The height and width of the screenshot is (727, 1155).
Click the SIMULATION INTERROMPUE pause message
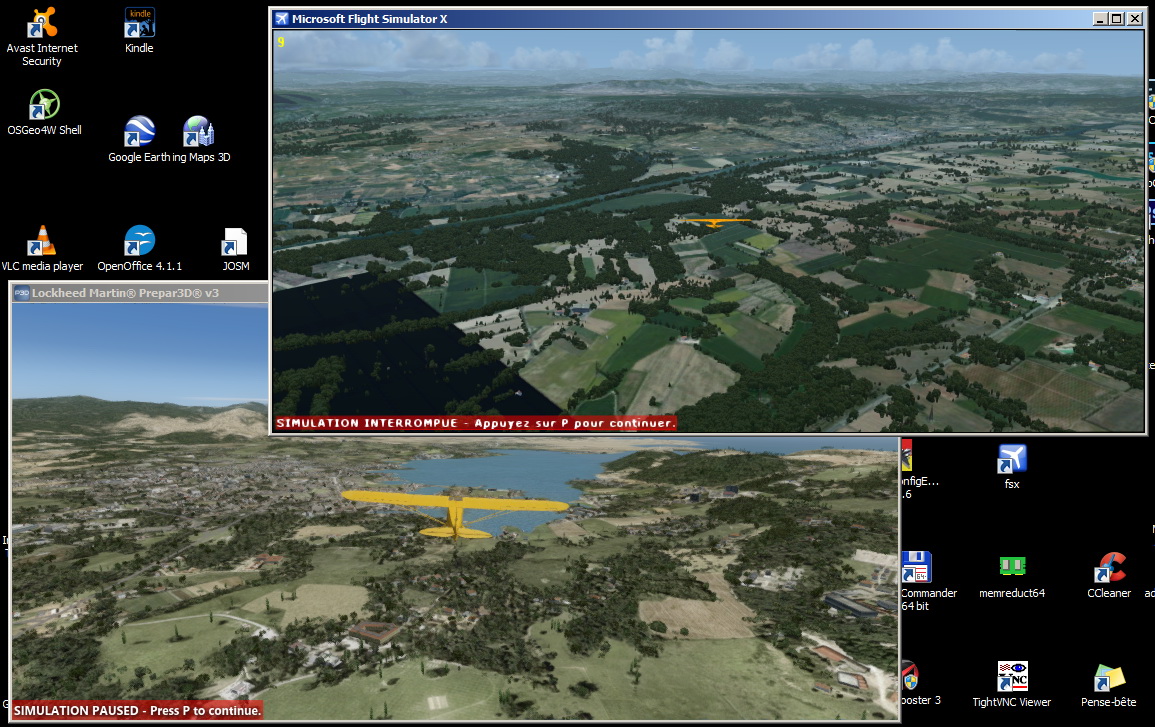[x=474, y=423]
